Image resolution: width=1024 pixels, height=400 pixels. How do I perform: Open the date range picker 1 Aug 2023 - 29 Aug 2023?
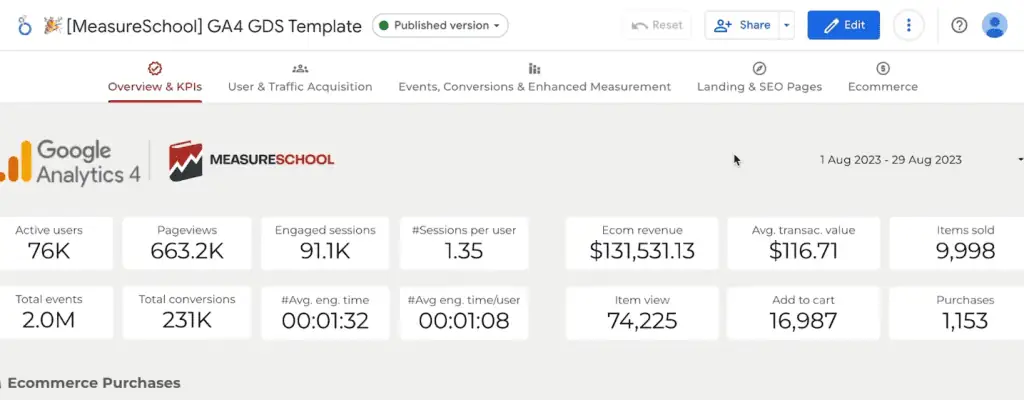coord(921,160)
